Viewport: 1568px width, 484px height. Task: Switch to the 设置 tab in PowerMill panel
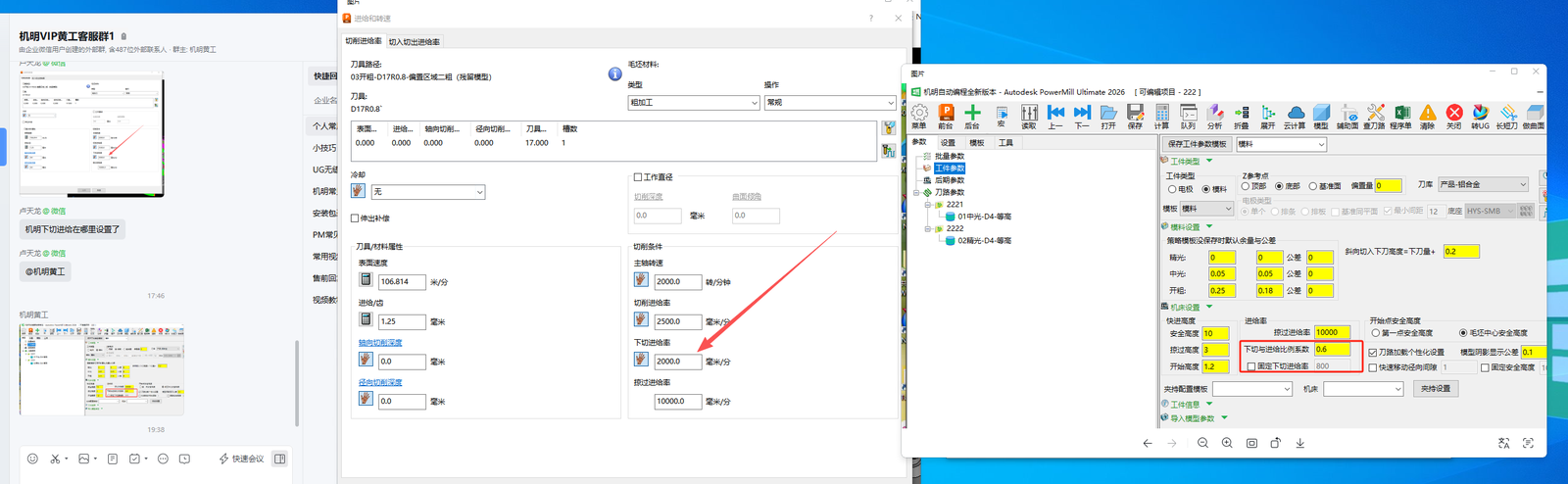pos(948,143)
